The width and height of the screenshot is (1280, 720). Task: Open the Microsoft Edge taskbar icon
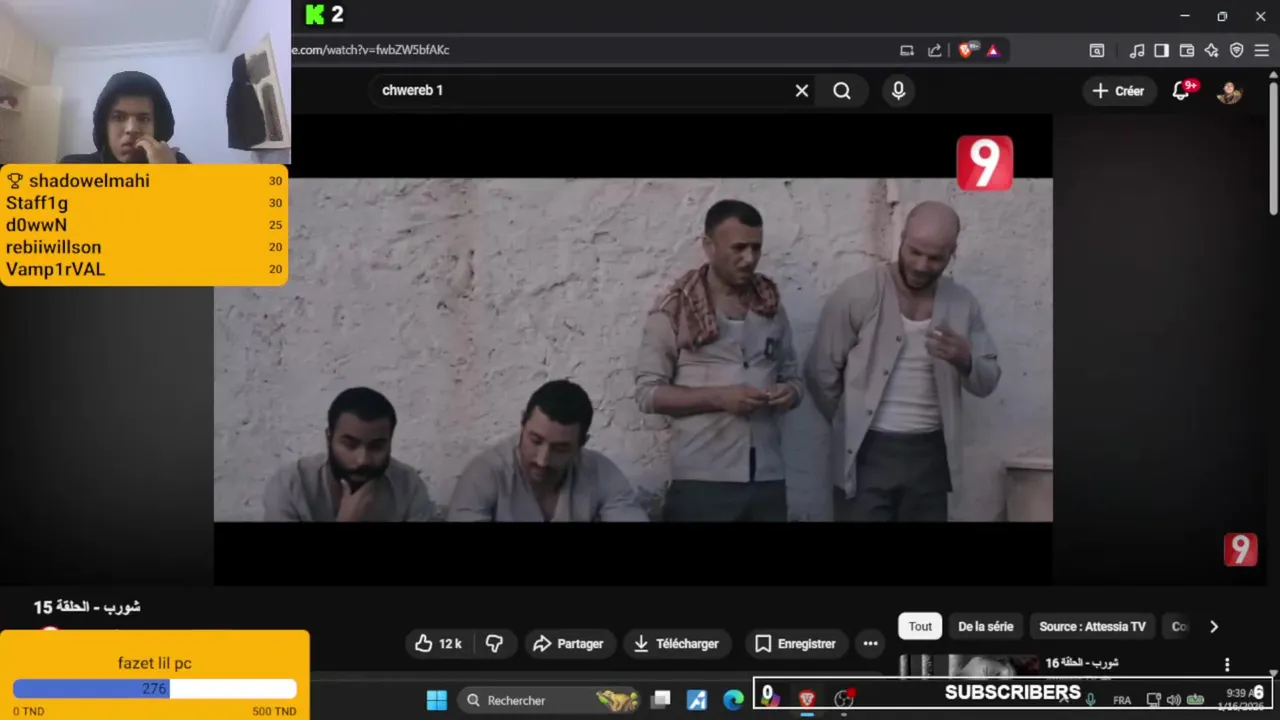click(734, 700)
